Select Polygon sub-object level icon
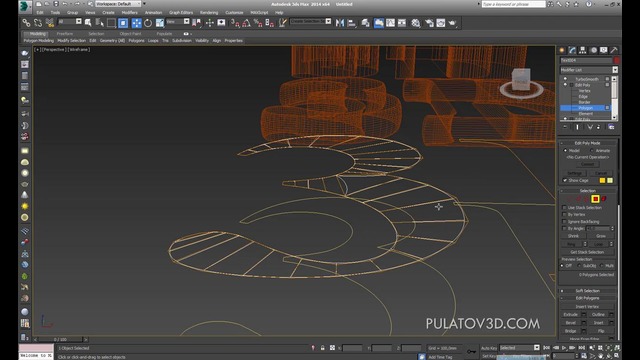The width and height of the screenshot is (640, 360). click(x=595, y=199)
